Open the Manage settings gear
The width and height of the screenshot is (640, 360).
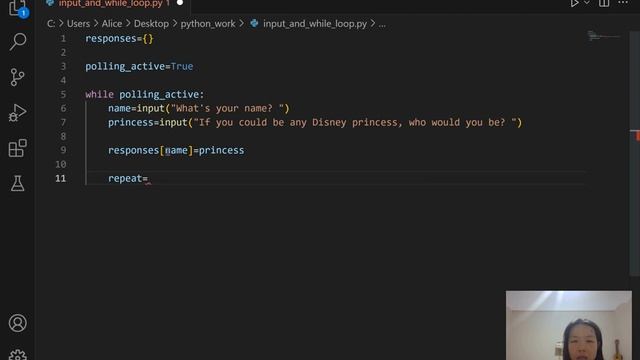tap(18, 355)
